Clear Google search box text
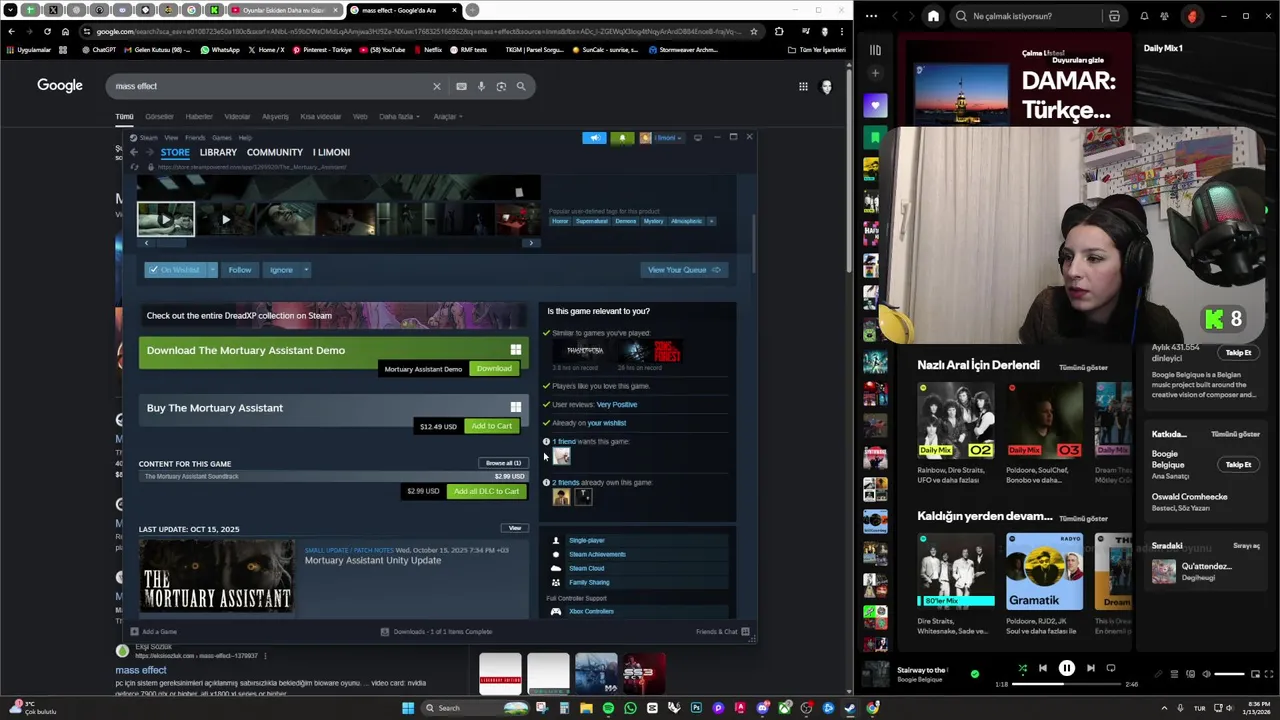1280x720 pixels. (436, 87)
